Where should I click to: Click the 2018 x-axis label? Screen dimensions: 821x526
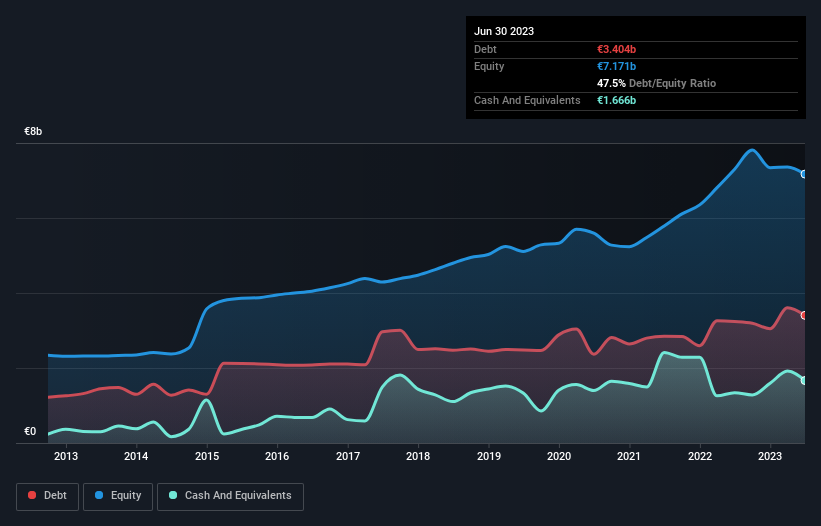pos(418,456)
